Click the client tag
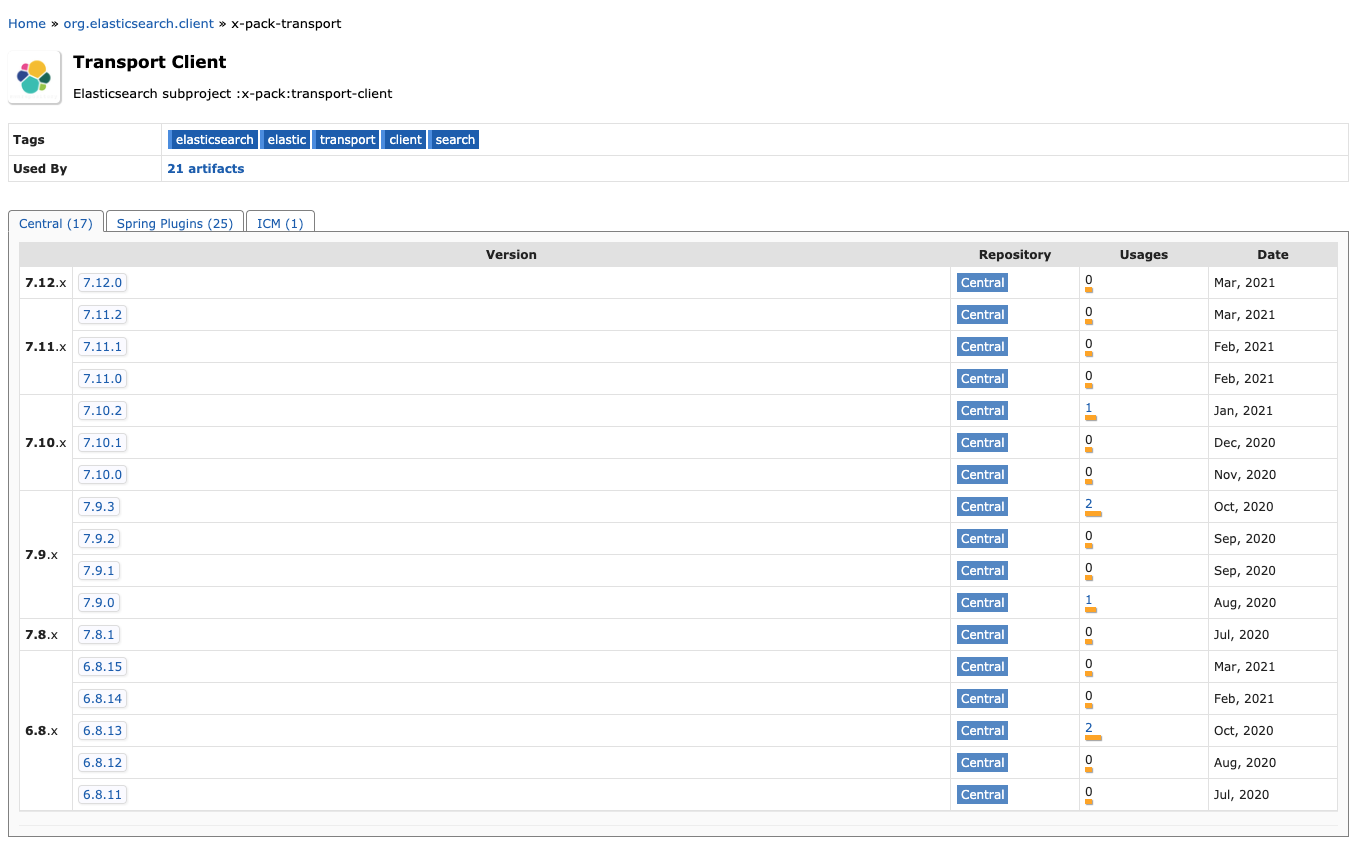Screen dimensions: 1359x844 pyautogui.click(x=404, y=140)
